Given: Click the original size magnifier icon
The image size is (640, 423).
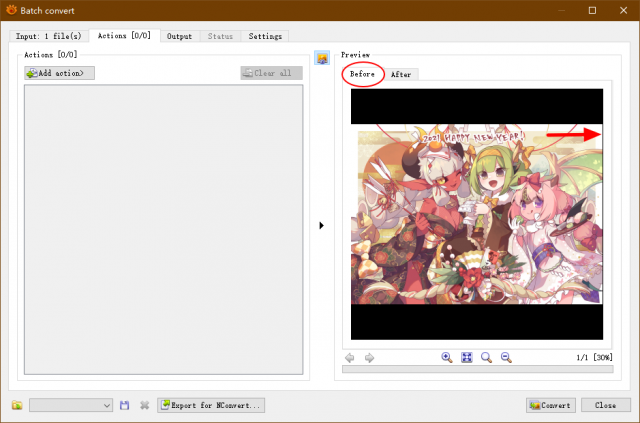Looking at the screenshot, I should [x=486, y=358].
